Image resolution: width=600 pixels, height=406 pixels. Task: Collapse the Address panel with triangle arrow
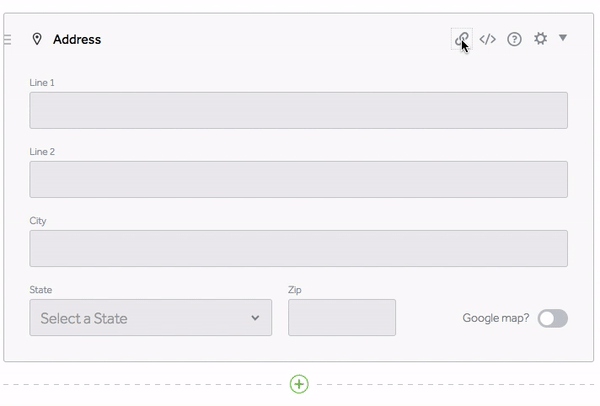click(x=563, y=38)
